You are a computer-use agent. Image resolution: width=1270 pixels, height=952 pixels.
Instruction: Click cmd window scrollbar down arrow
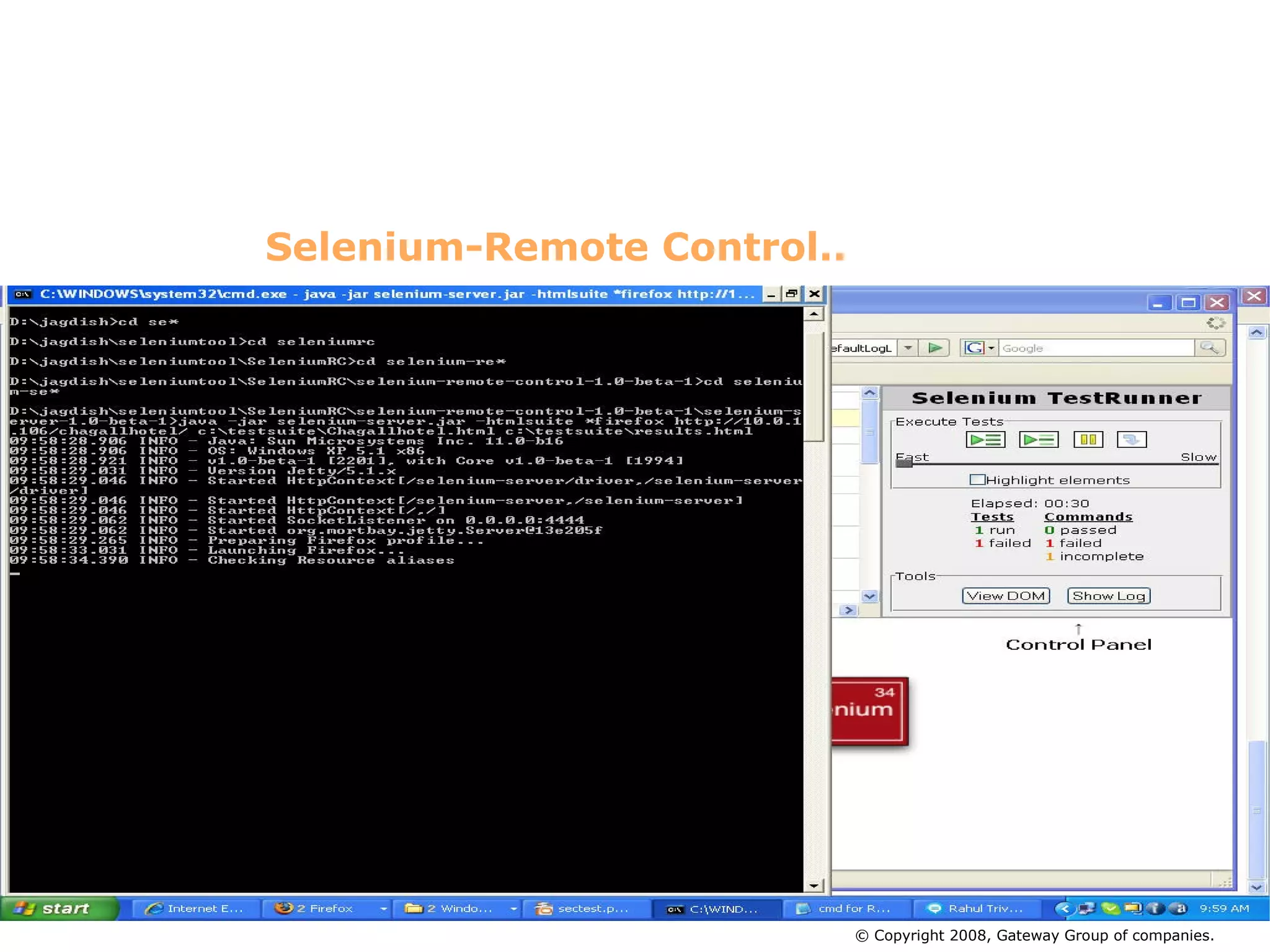(814, 886)
